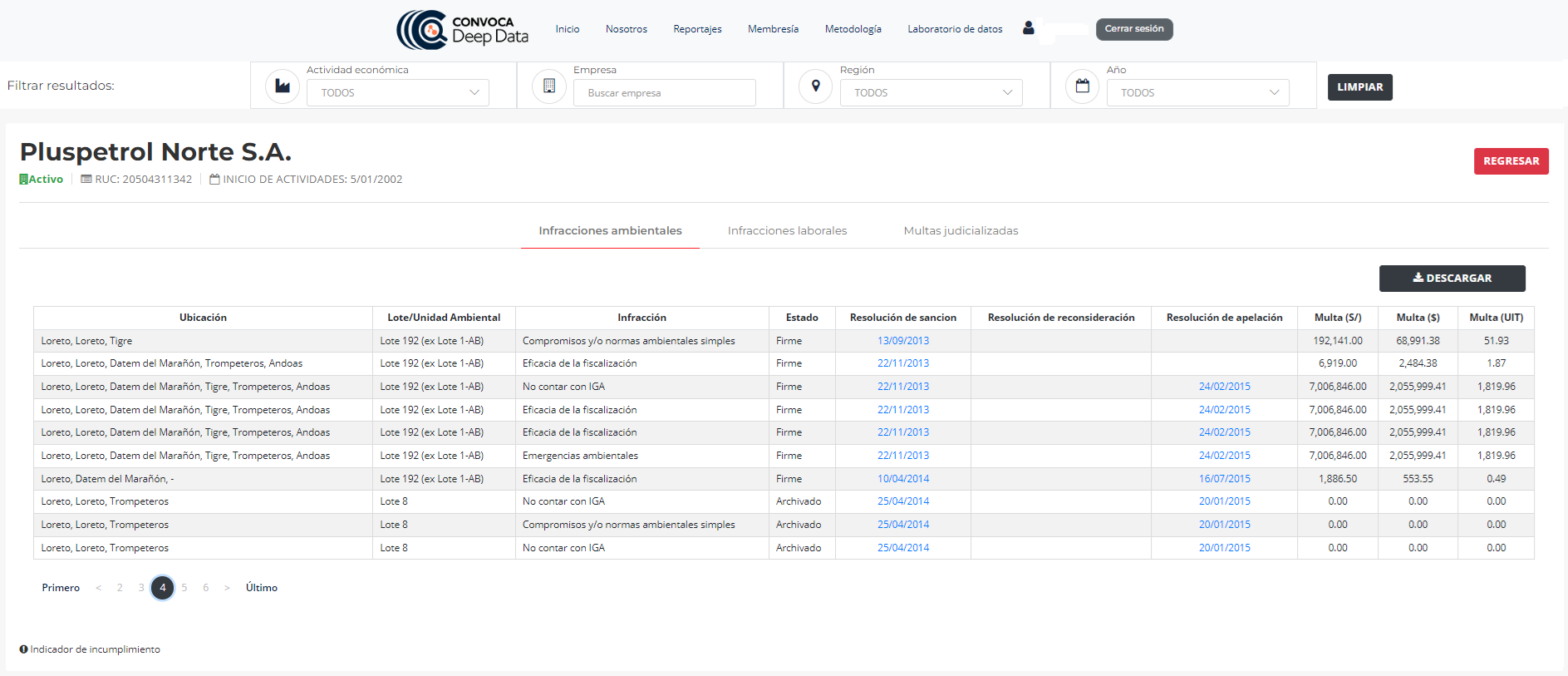Click the current page 4 indicator
Viewport: 1568px width, 676px height.
(x=163, y=588)
